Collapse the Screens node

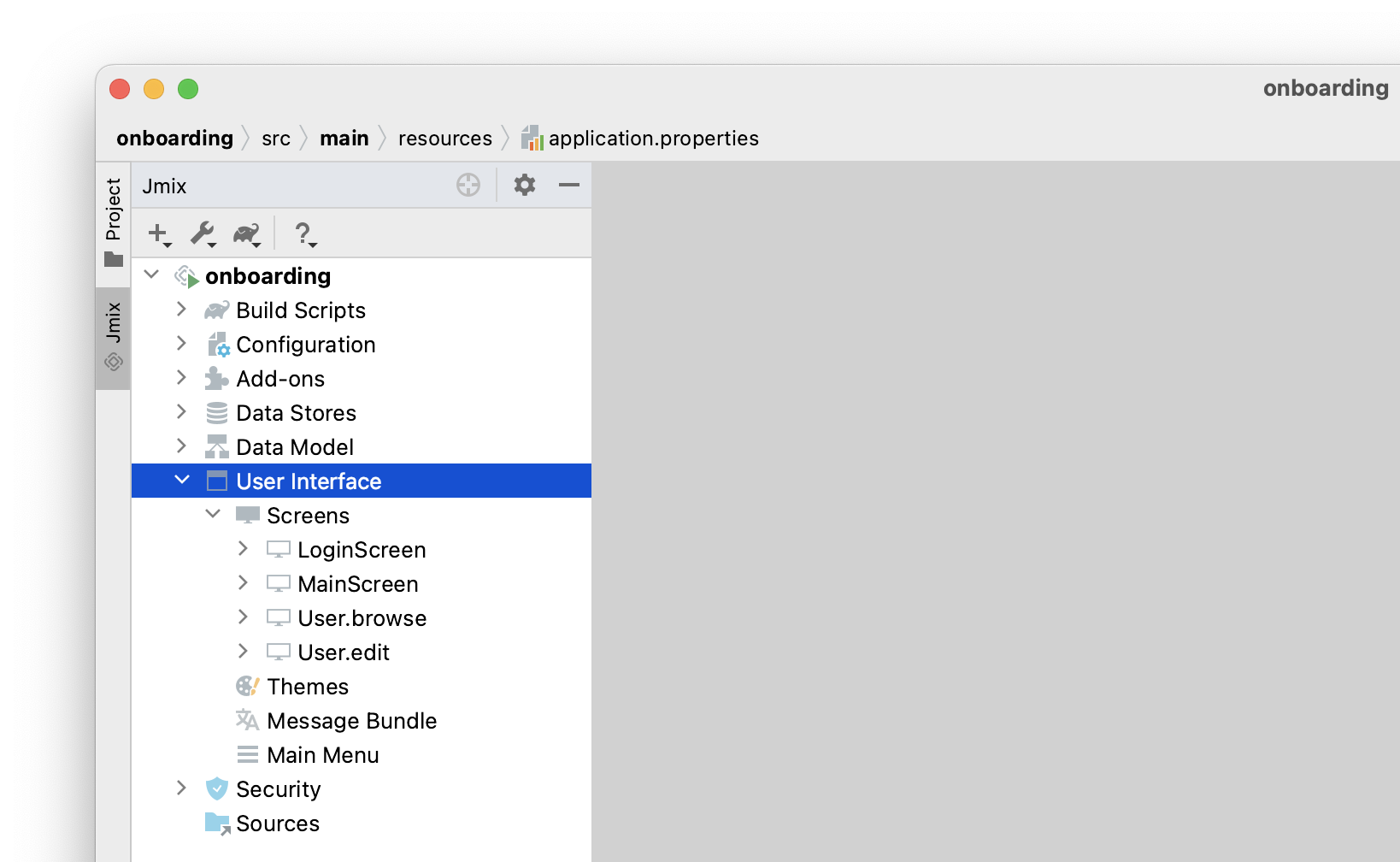[x=213, y=514]
